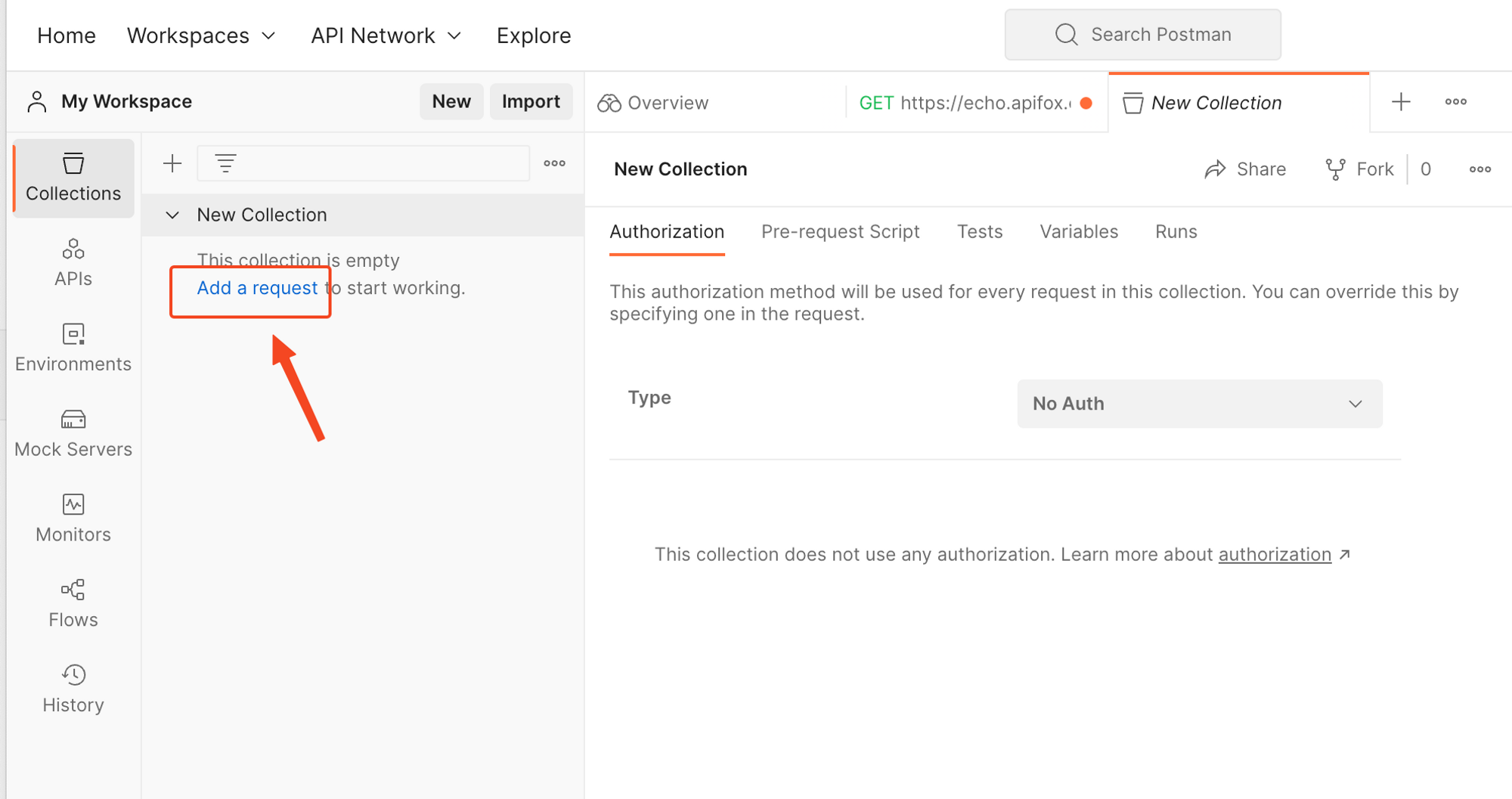Select the Authorization tab
Screen dimensions: 1512x799
click(667, 232)
